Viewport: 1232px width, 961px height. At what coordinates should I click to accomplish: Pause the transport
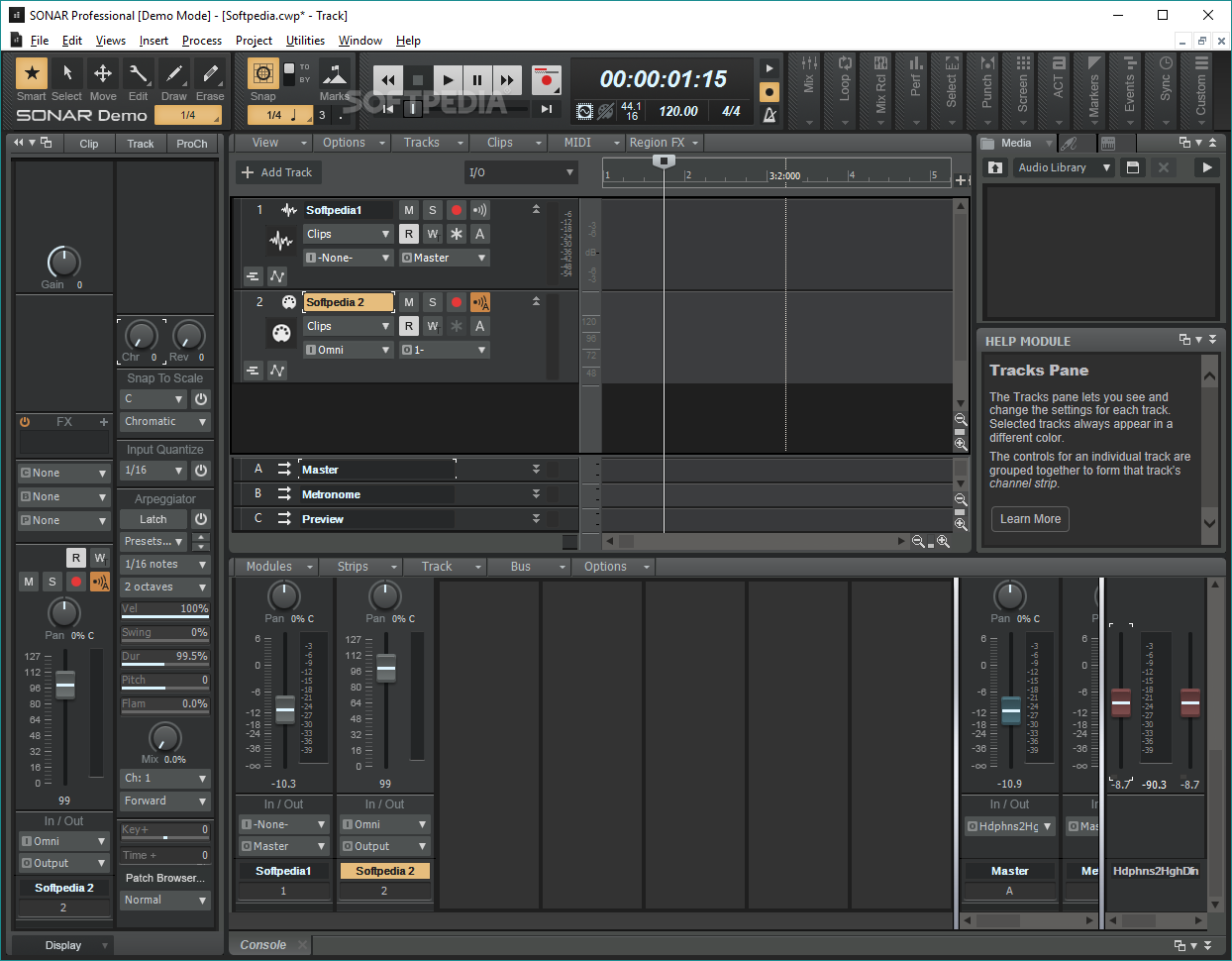(x=477, y=80)
